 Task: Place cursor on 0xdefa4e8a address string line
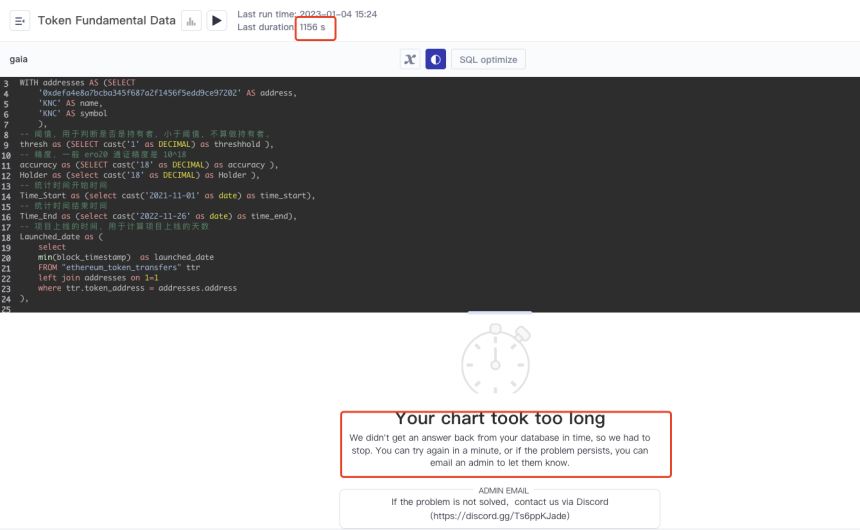tap(167, 93)
